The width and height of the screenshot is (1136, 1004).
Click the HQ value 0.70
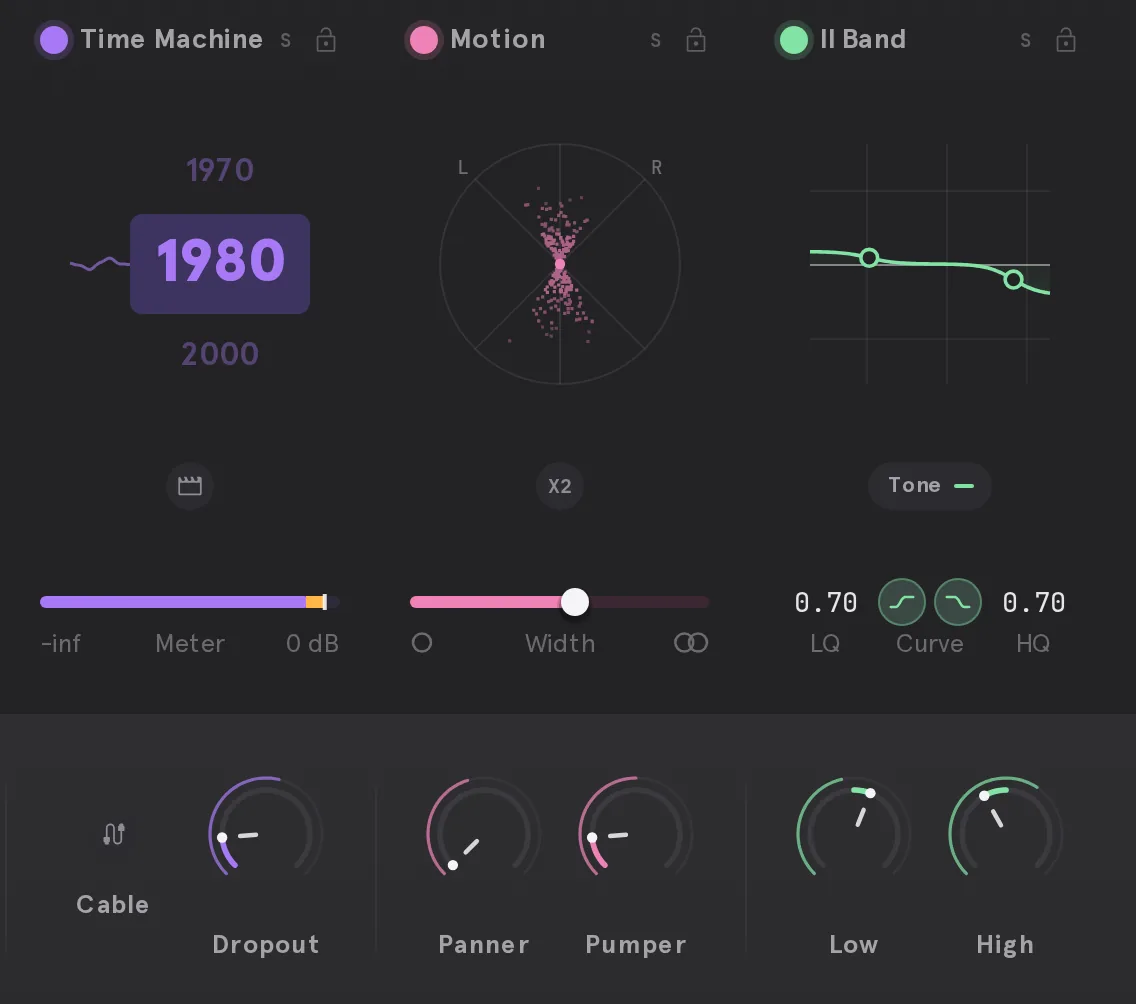1034,603
